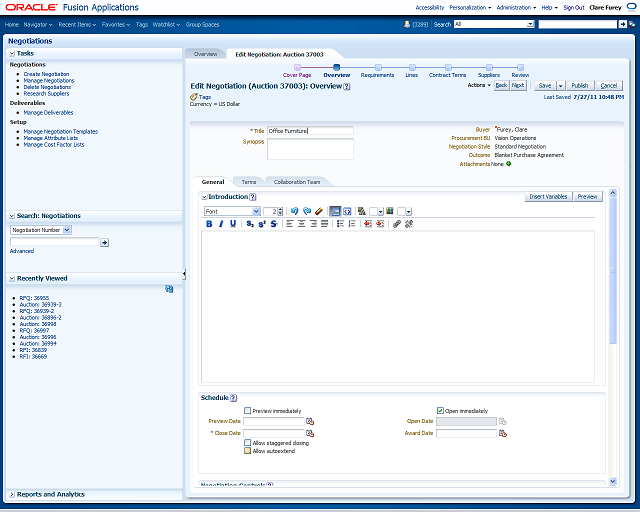Viewport: 640px width, 512px height.
Task: Clear text styling with eraser icon
Action: click(319, 211)
